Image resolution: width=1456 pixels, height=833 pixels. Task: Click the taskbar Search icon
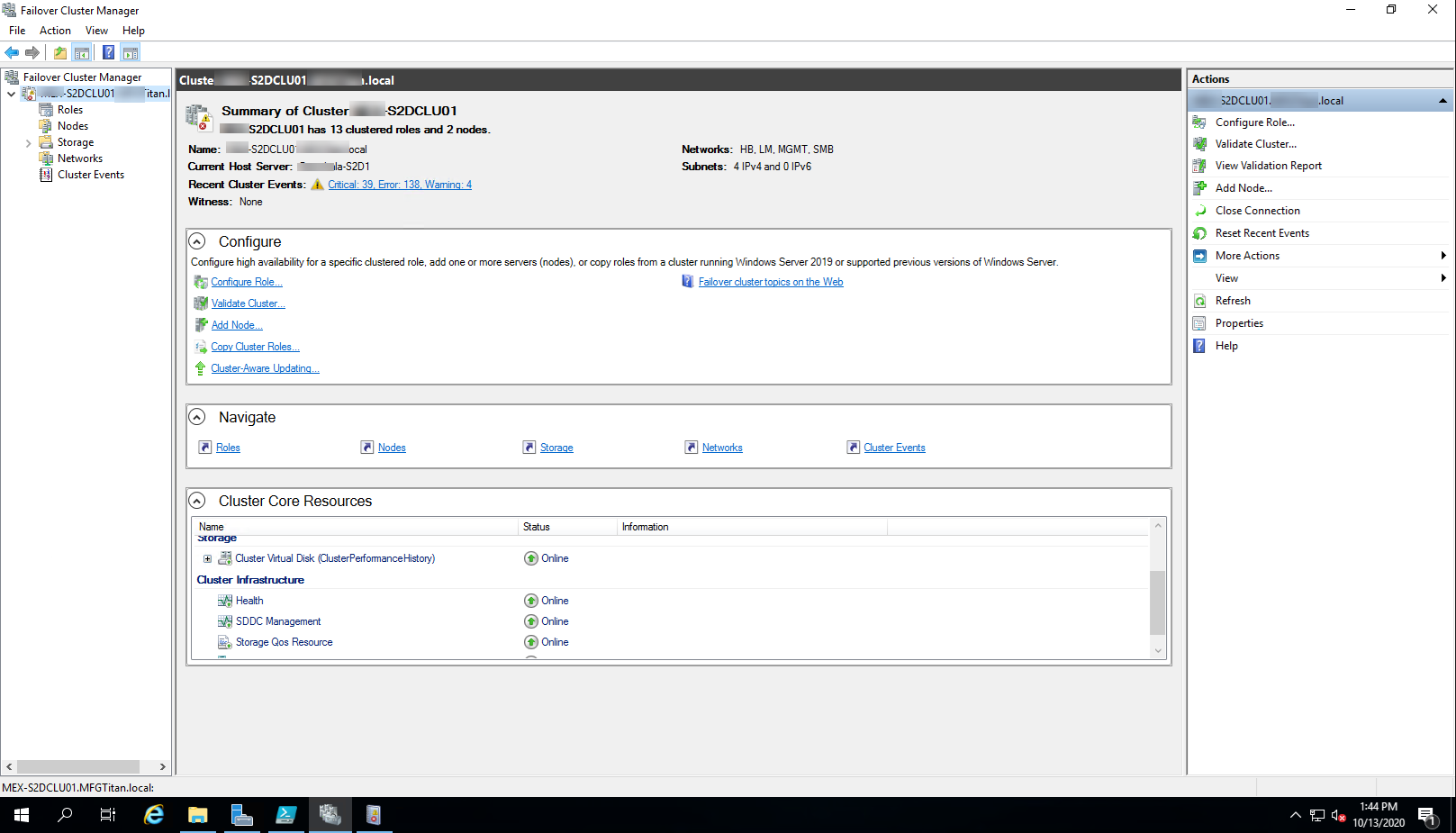[65, 815]
